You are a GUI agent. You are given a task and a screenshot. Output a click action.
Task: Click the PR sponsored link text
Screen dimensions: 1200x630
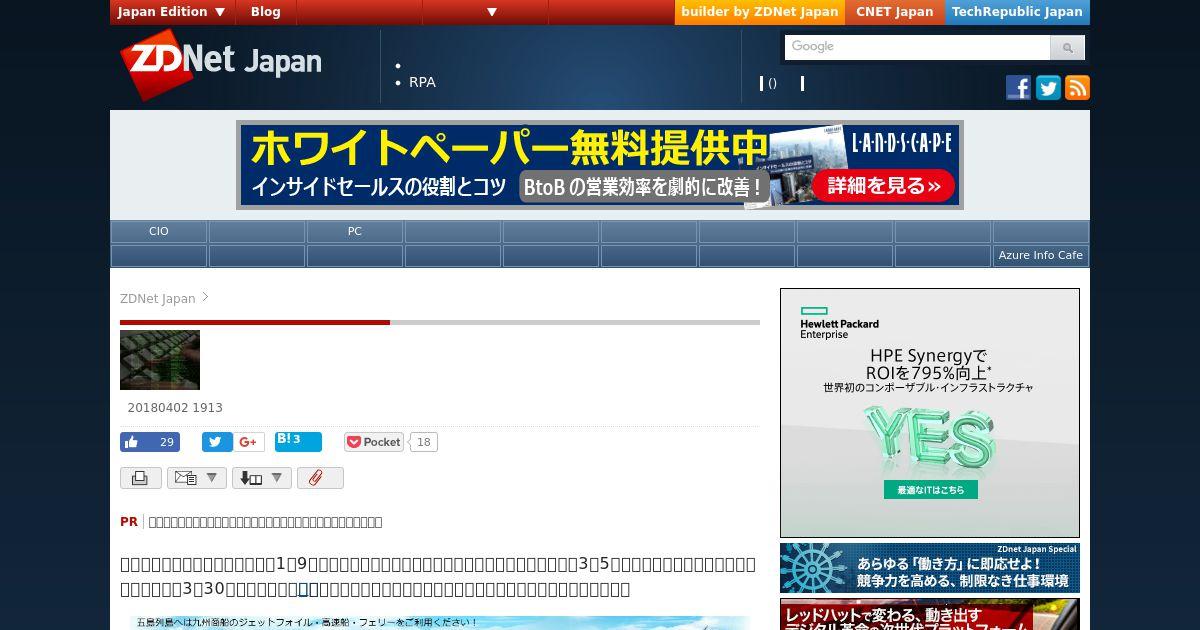coord(265,522)
